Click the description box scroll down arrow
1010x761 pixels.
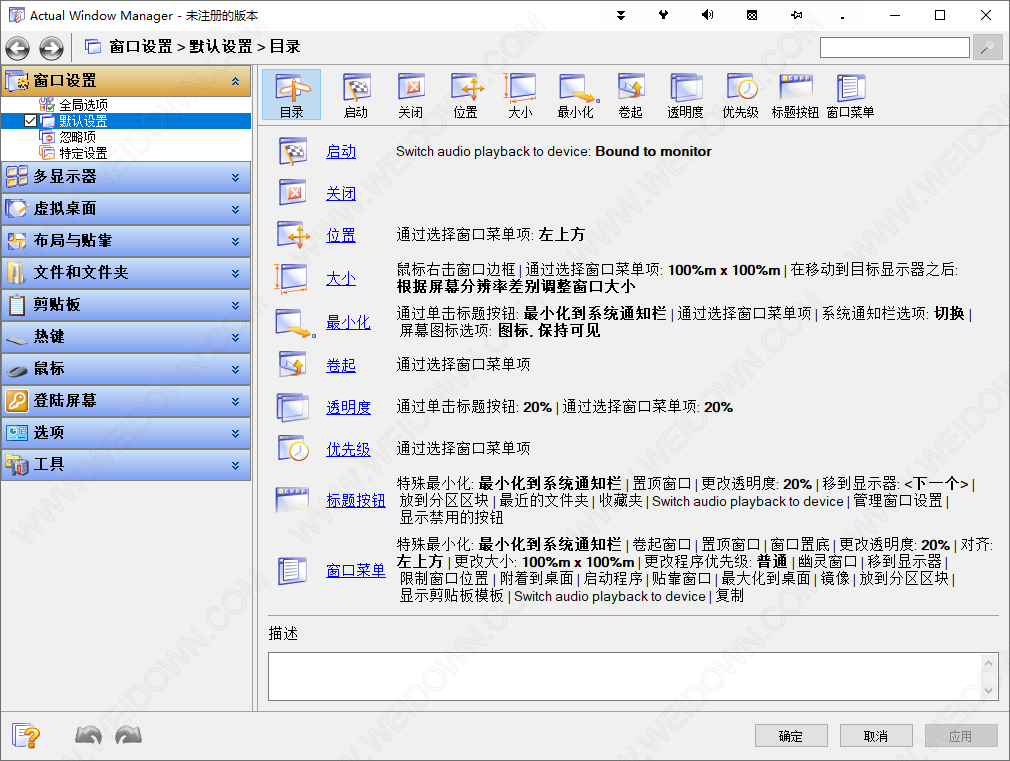point(989,691)
